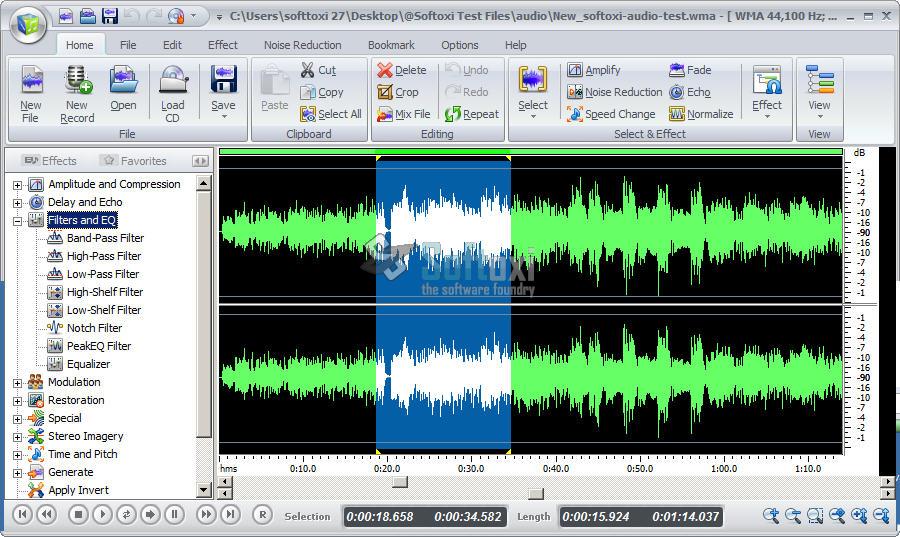Fast forward the audio
Screen dimensions: 900x537
coord(206,515)
